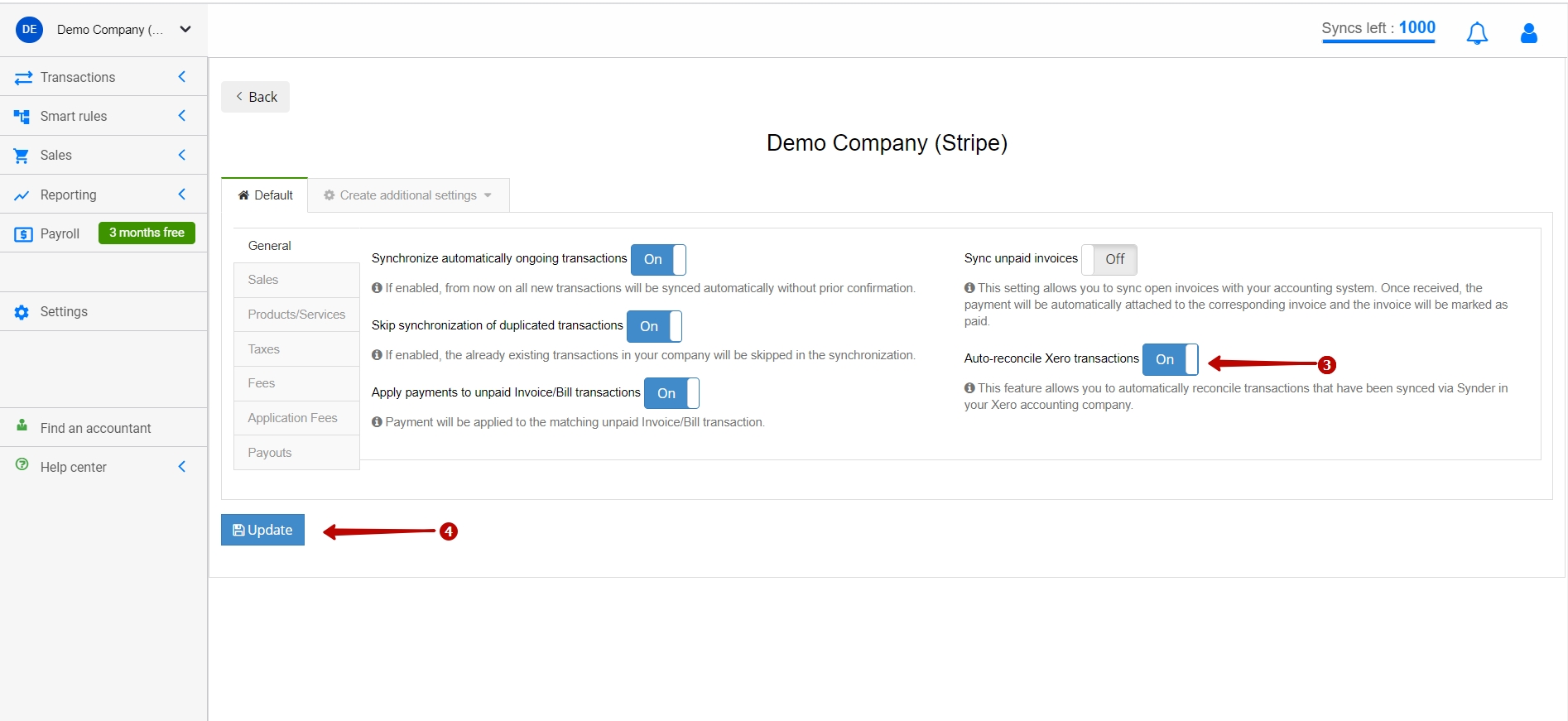Click the info icon under Auto-reconcile Xero
This screenshot has width=1568, height=721.
pos(969,388)
